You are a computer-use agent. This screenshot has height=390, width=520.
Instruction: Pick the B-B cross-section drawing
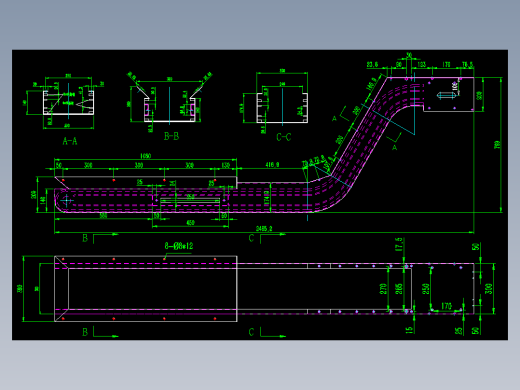pos(170,101)
